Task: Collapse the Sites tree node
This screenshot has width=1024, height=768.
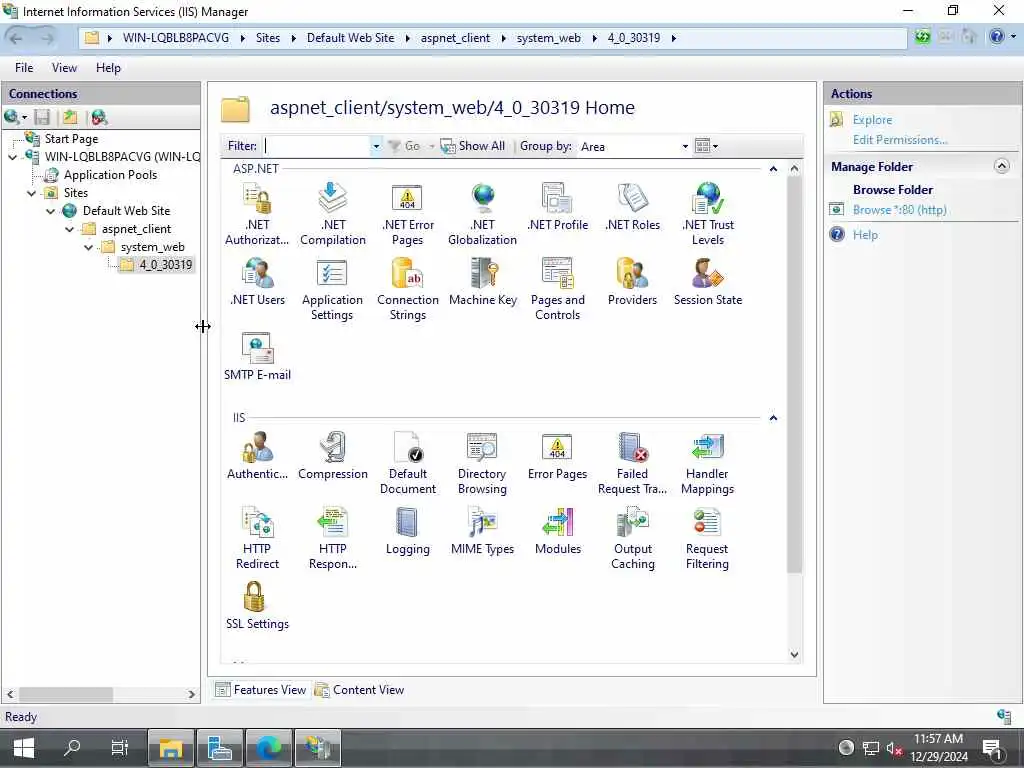Action: (x=31, y=193)
